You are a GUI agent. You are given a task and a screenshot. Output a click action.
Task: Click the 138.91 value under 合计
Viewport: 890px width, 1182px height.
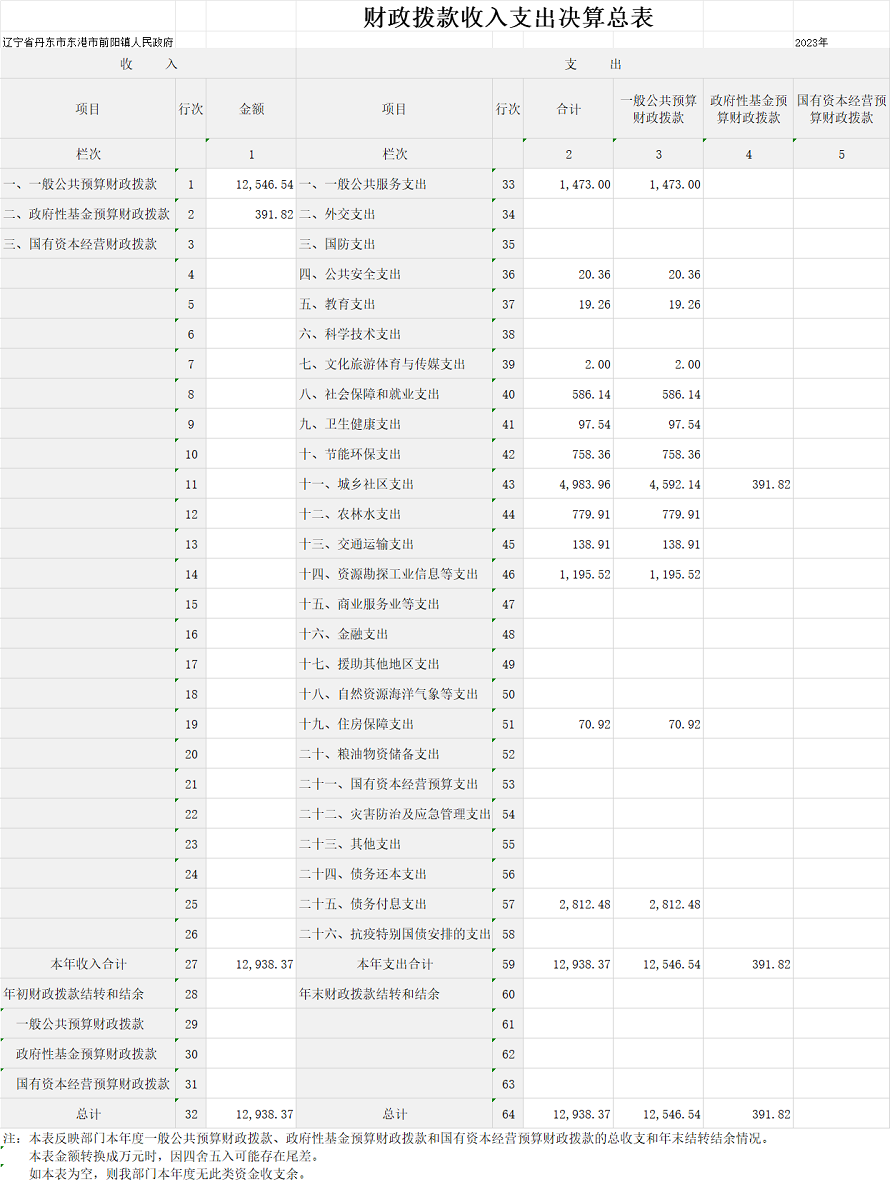pos(592,544)
